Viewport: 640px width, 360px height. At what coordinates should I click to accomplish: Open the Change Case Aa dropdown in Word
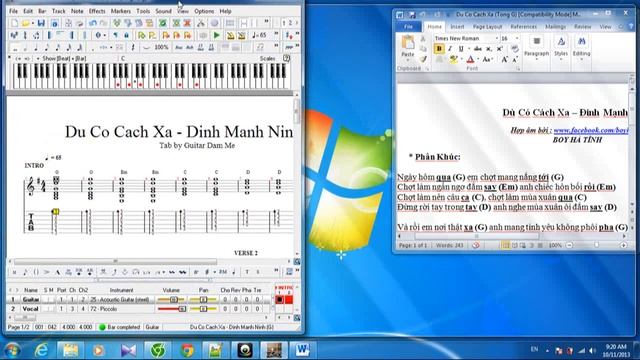coord(487,60)
